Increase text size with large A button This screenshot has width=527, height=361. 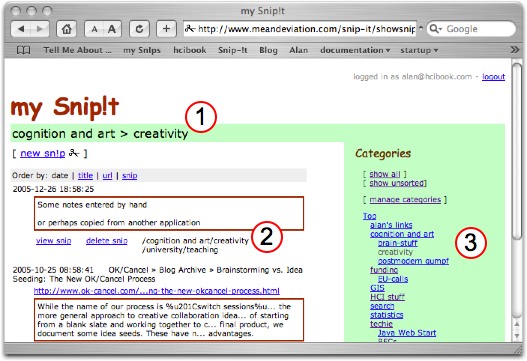(112, 29)
